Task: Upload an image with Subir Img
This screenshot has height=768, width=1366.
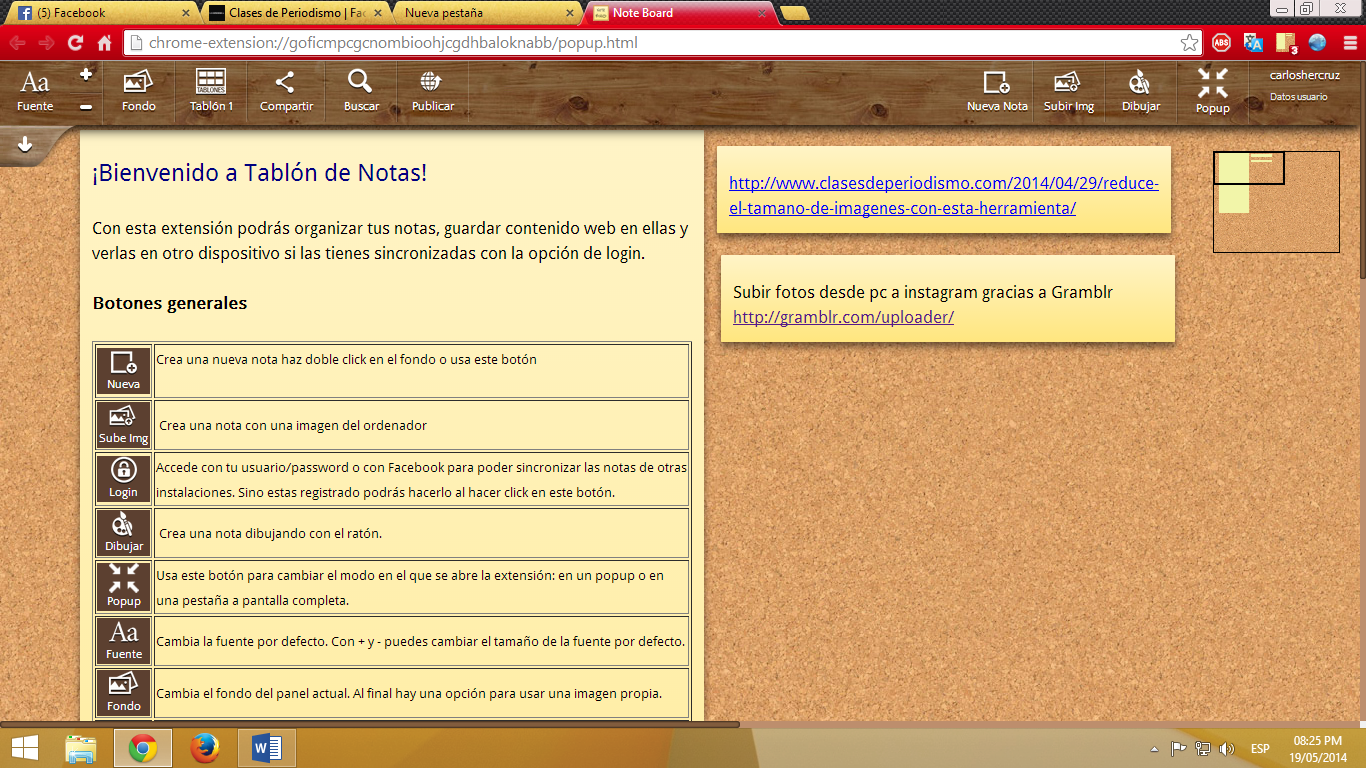Action: [1068, 90]
